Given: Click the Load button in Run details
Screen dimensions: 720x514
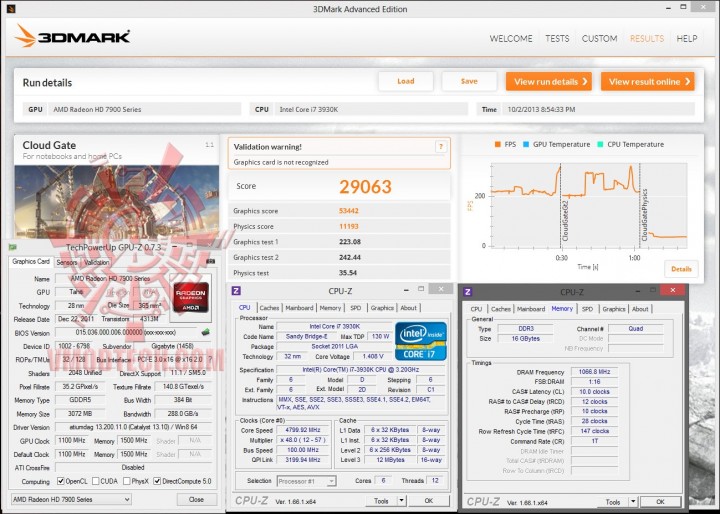Looking at the screenshot, I should [x=405, y=81].
